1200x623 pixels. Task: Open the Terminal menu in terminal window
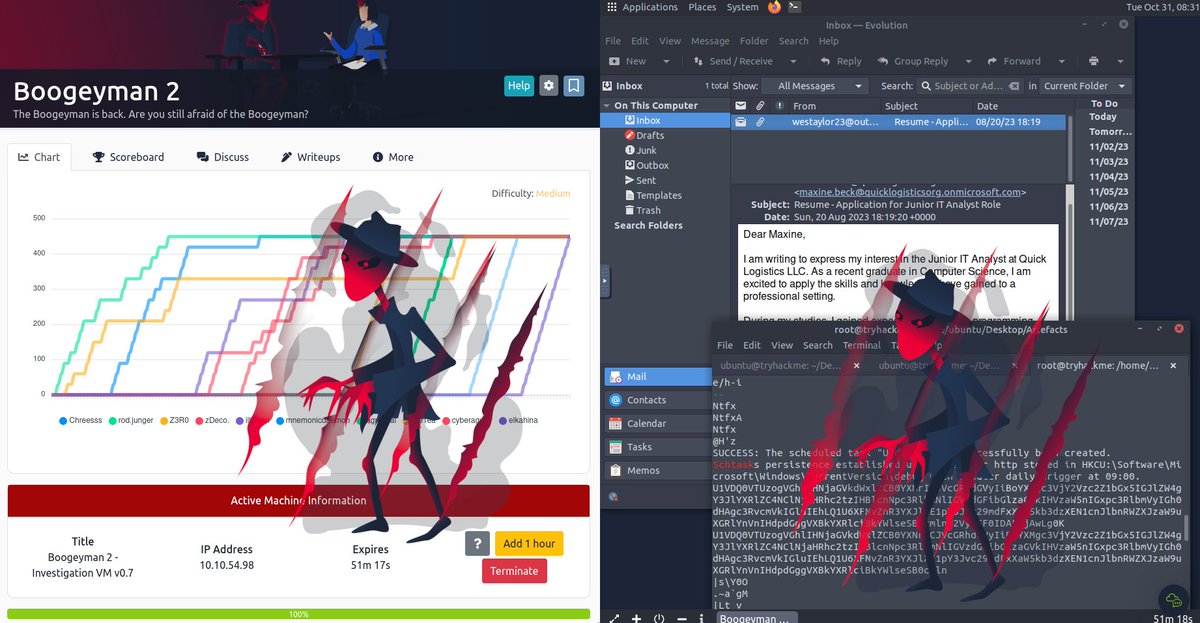pyautogui.click(x=862, y=345)
